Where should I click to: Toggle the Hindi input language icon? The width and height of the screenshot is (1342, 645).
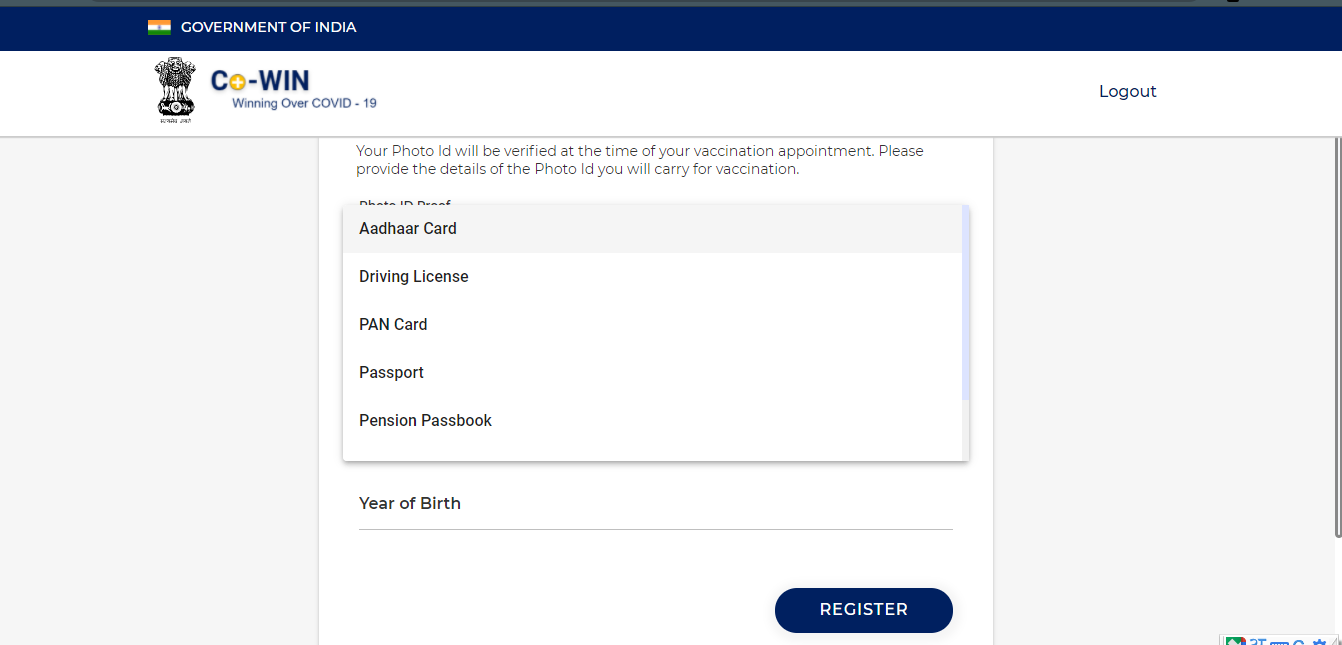(1258, 641)
